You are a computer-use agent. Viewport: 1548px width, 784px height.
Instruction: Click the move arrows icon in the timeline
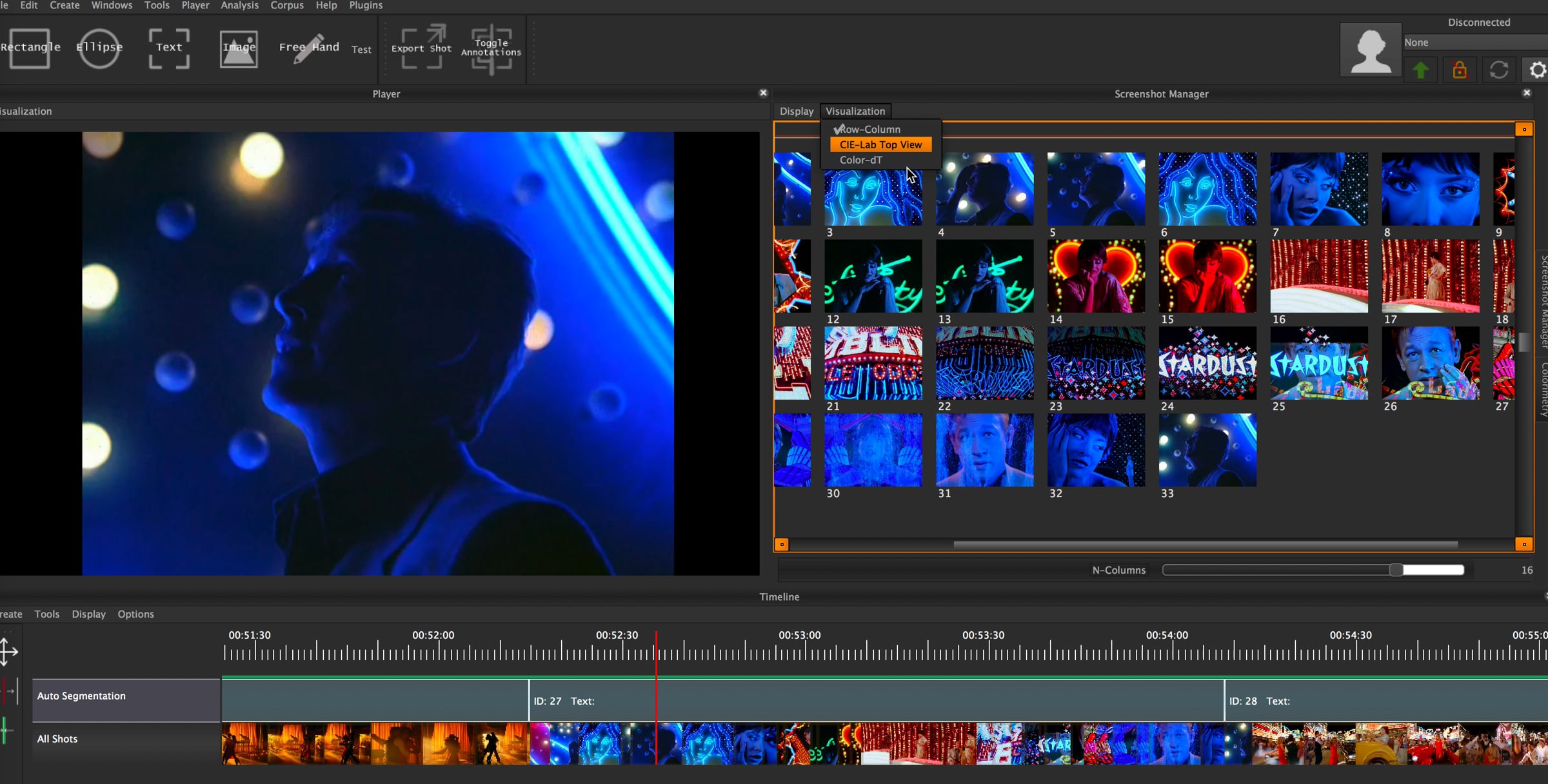[8, 651]
